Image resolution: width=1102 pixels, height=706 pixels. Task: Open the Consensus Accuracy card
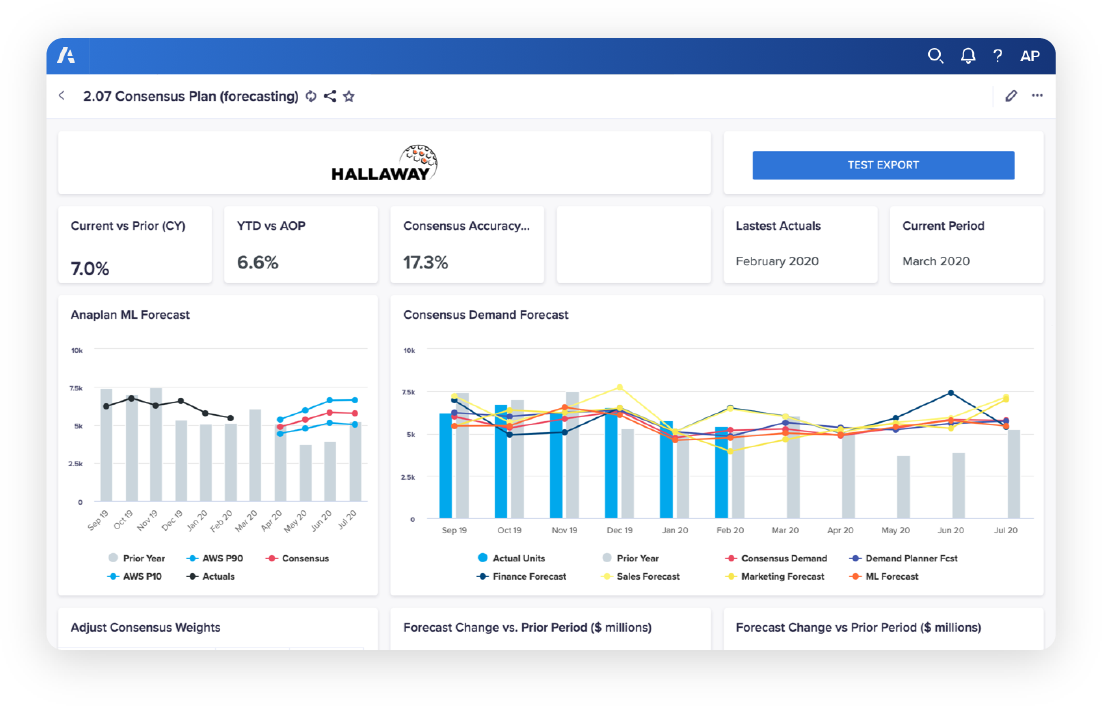[467, 245]
